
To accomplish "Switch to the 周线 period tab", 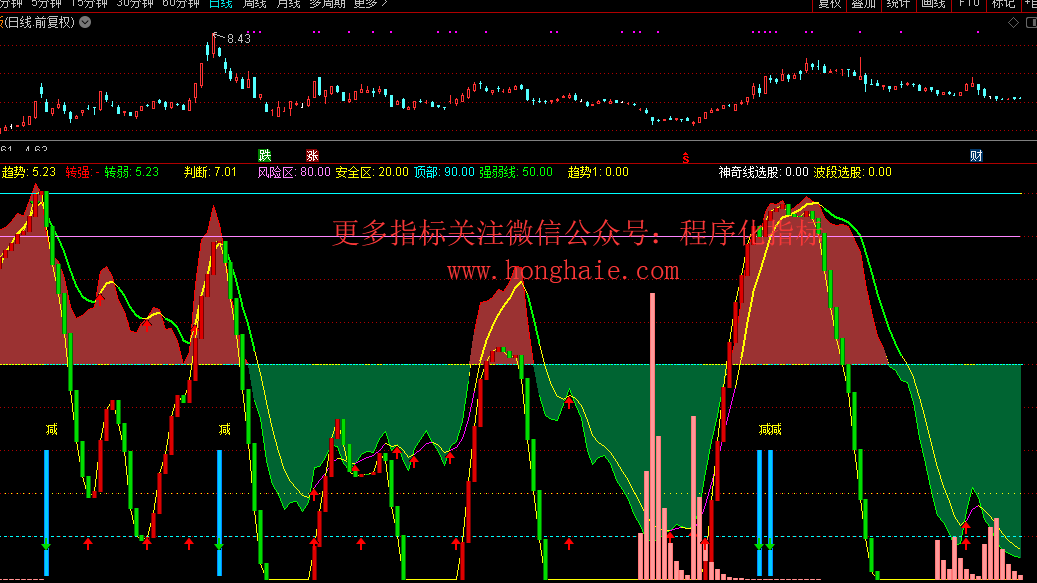I will [255, 4].
